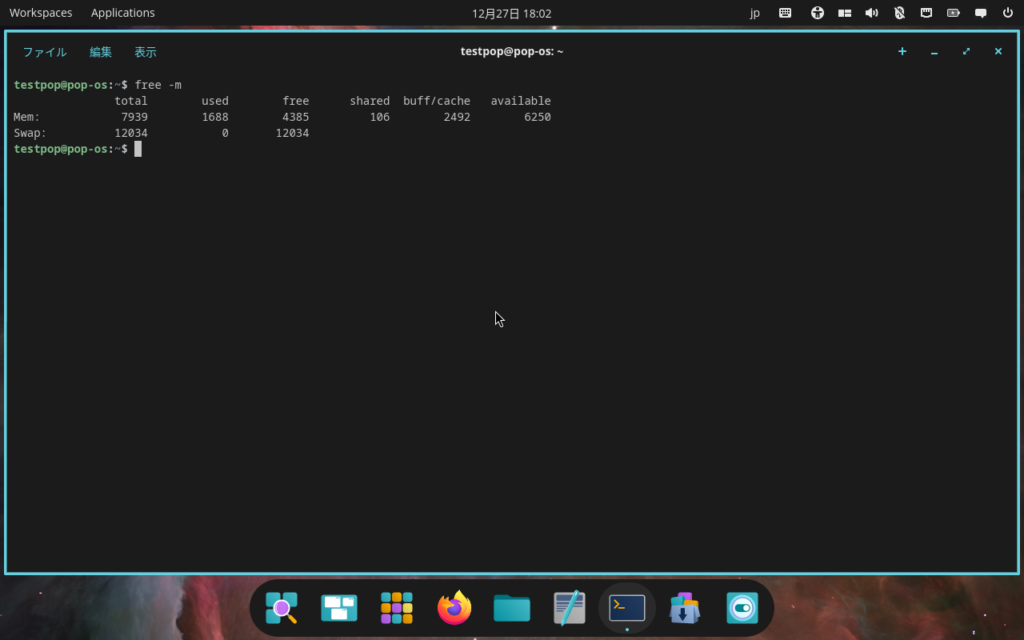
Task: Open the power menu icon
Action: [1007, 13]
